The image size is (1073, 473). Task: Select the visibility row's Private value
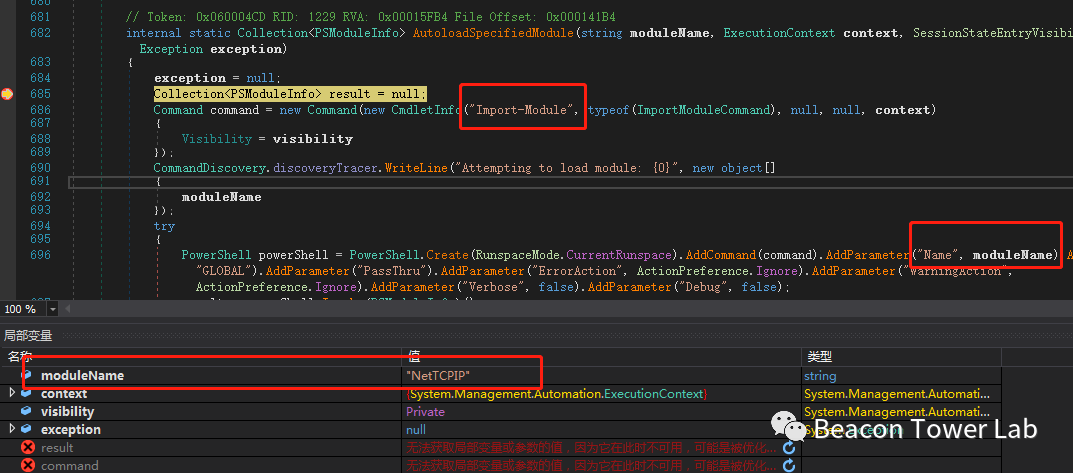pos(425,411)
